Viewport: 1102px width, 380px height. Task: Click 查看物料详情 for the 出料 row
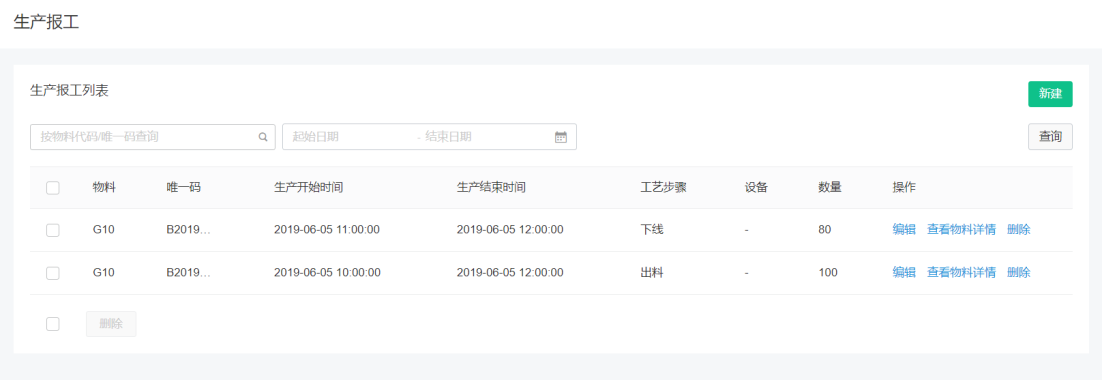pos(961,273)
